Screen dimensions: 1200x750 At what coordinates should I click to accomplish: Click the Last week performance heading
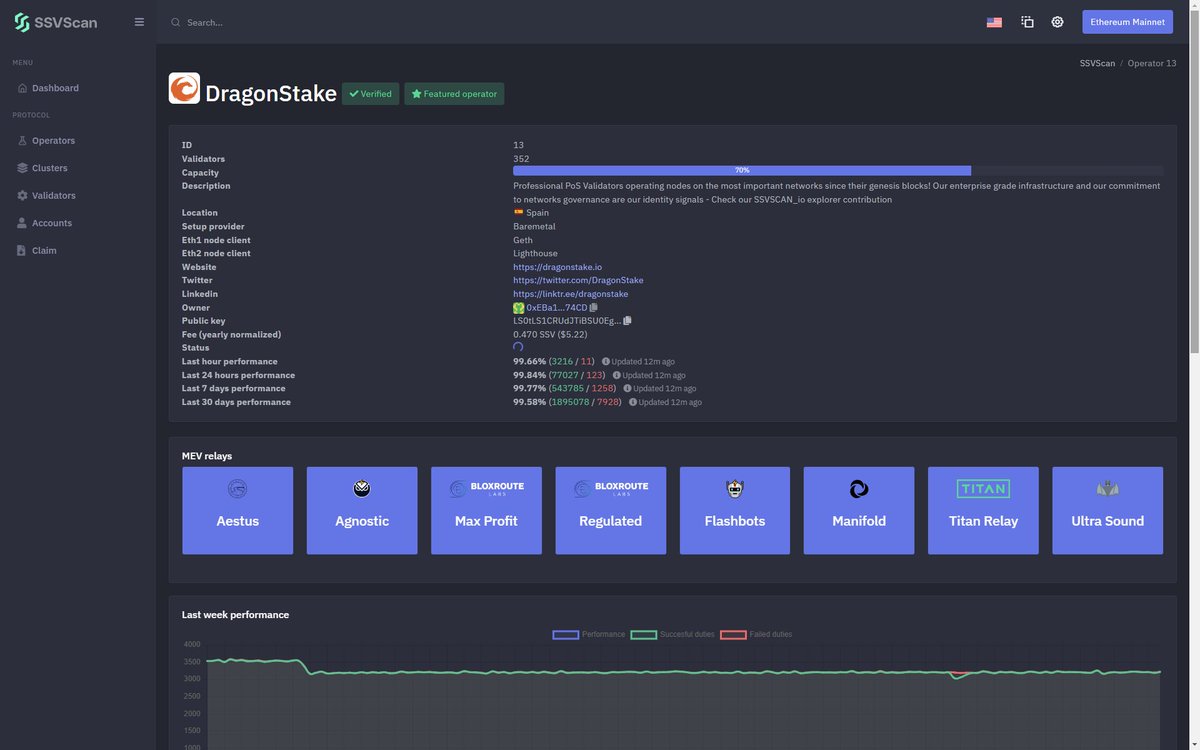point(236,615)
